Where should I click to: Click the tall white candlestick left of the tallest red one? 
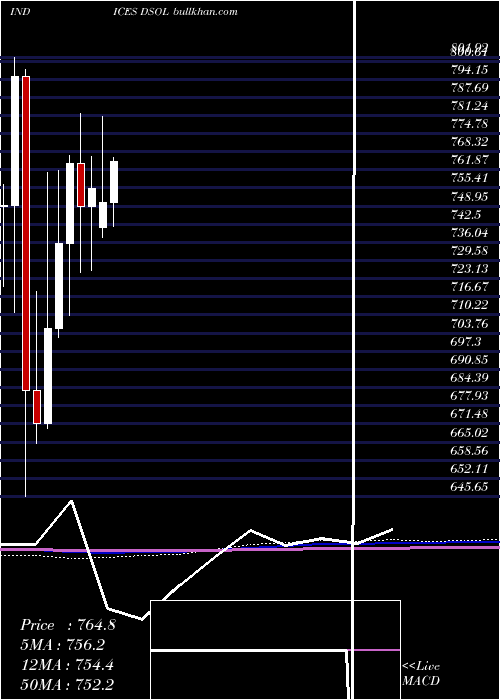click(15, 141)
